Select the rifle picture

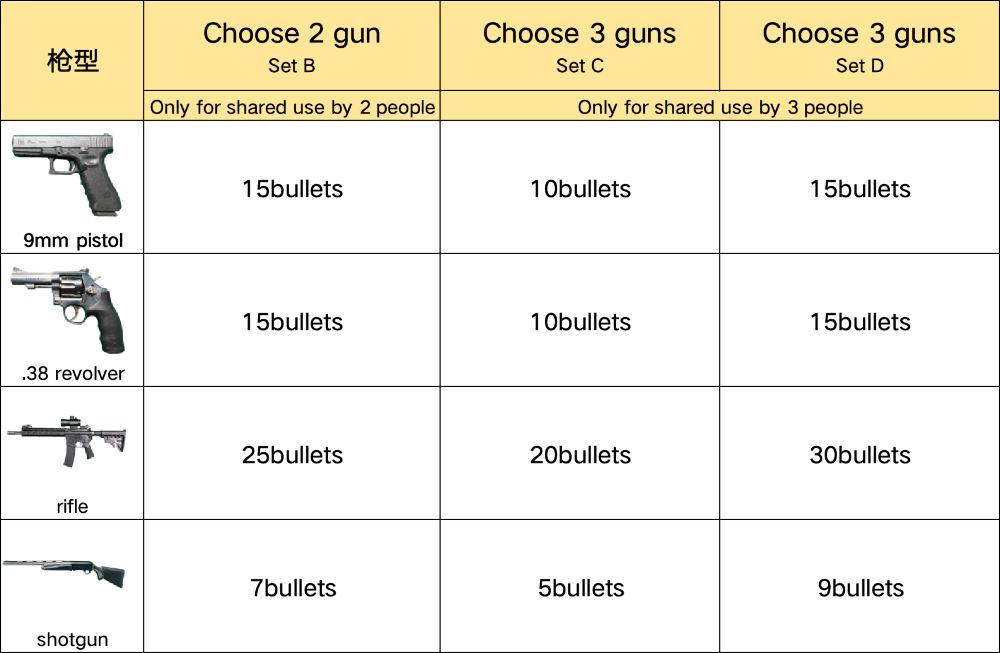(67, 440)
